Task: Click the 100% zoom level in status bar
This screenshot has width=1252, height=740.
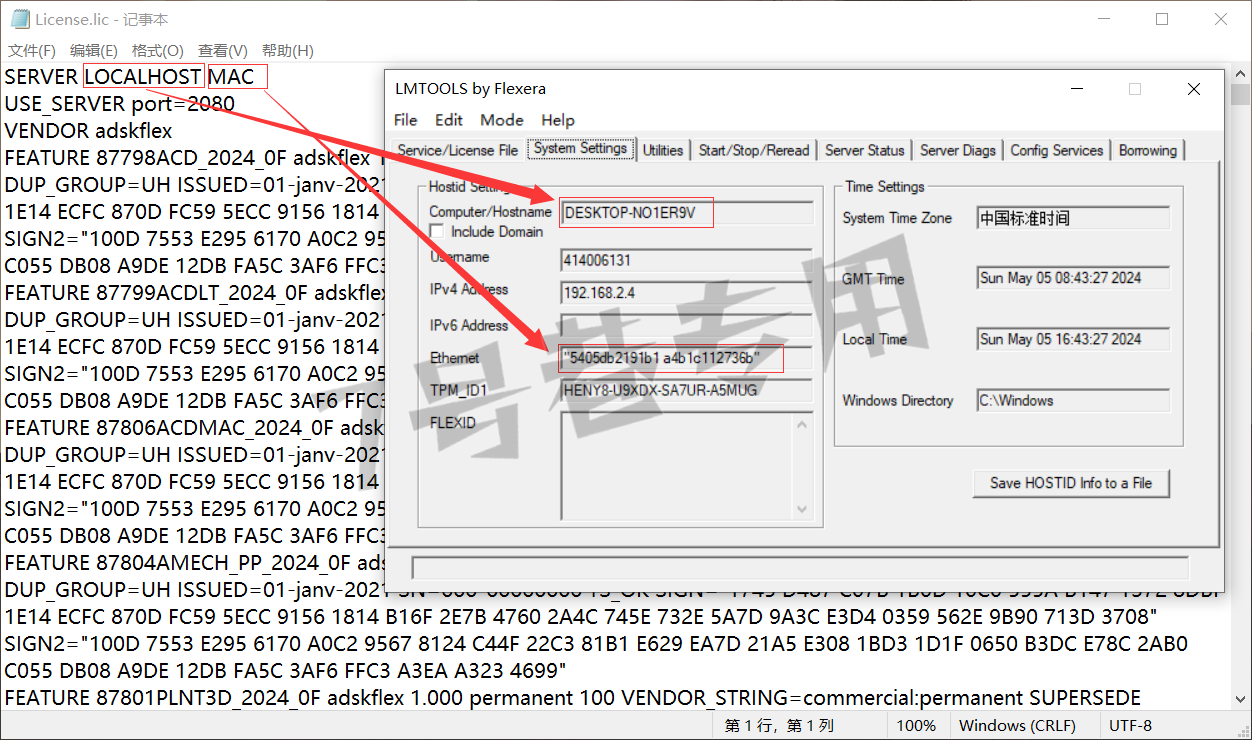Action: click(x=916, y=725)
